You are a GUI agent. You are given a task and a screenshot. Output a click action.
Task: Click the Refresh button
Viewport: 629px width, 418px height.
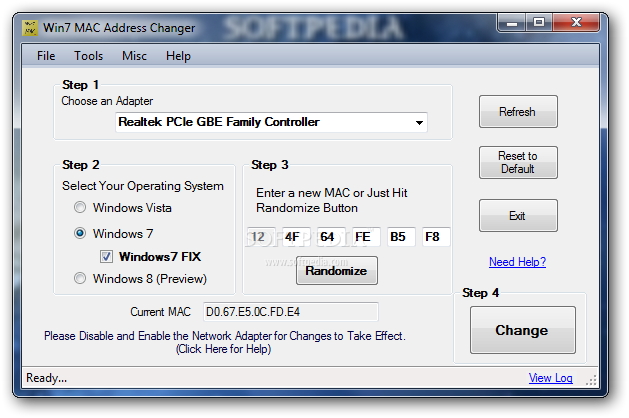518,112
